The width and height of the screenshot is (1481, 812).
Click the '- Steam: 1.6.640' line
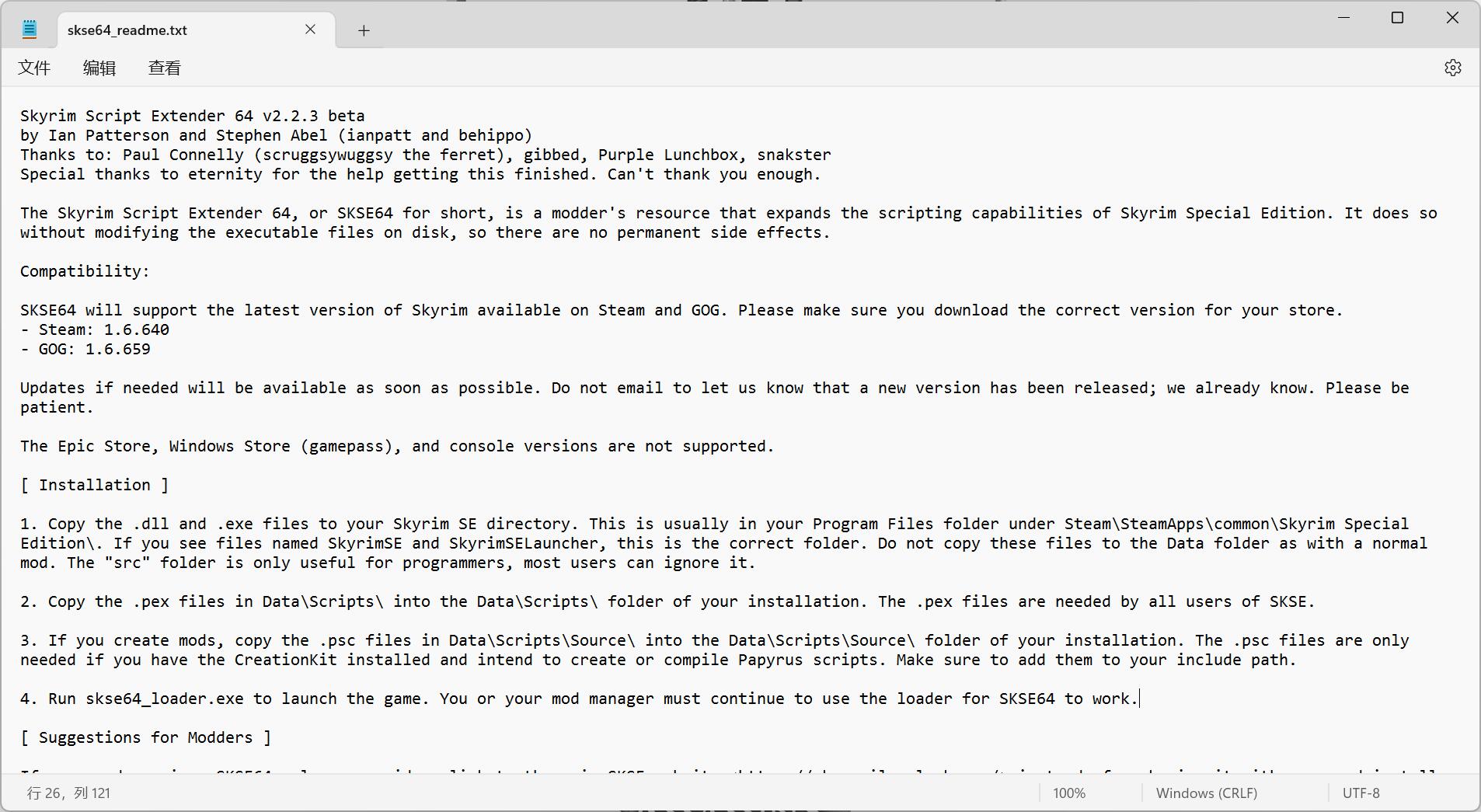tap(95, 329)
